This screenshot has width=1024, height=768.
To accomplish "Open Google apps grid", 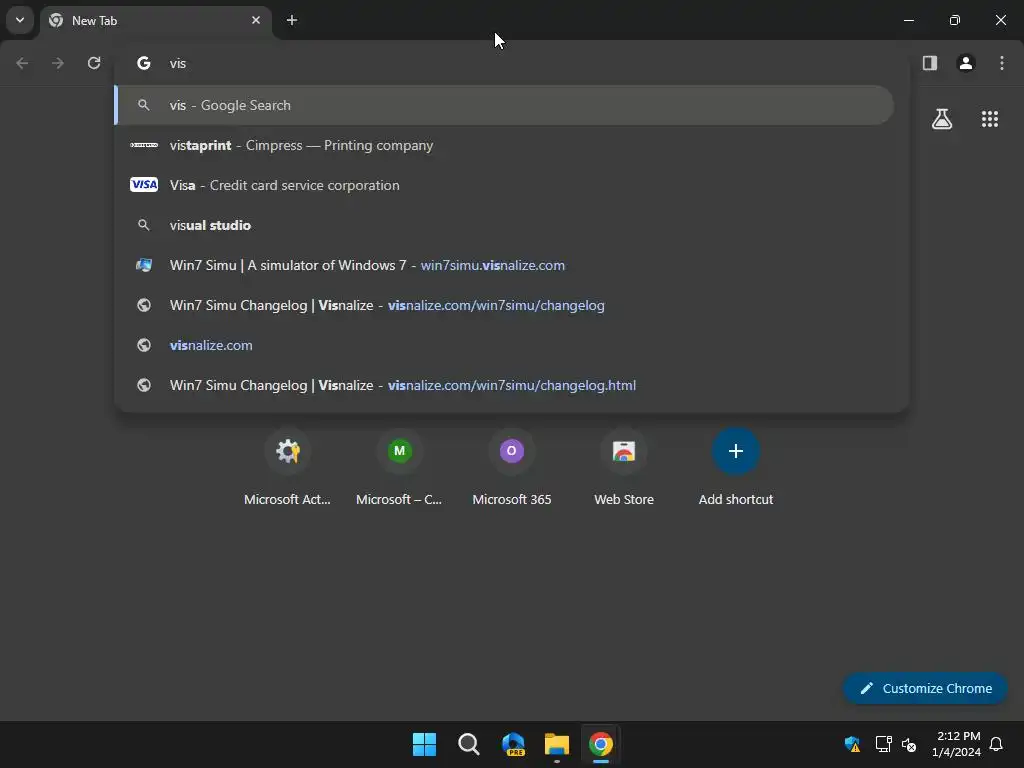I will point(990,119).
